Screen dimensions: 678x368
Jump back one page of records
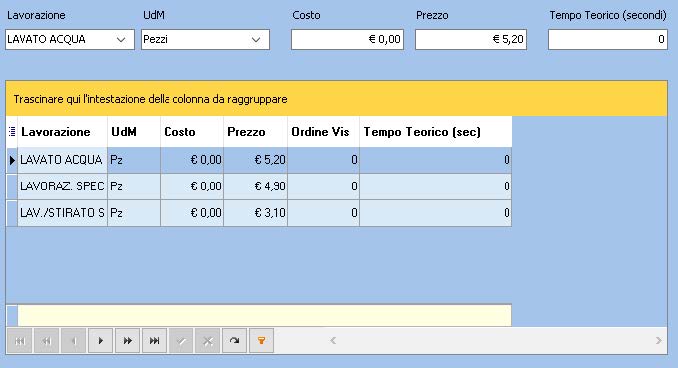click(x=47, y=341)
